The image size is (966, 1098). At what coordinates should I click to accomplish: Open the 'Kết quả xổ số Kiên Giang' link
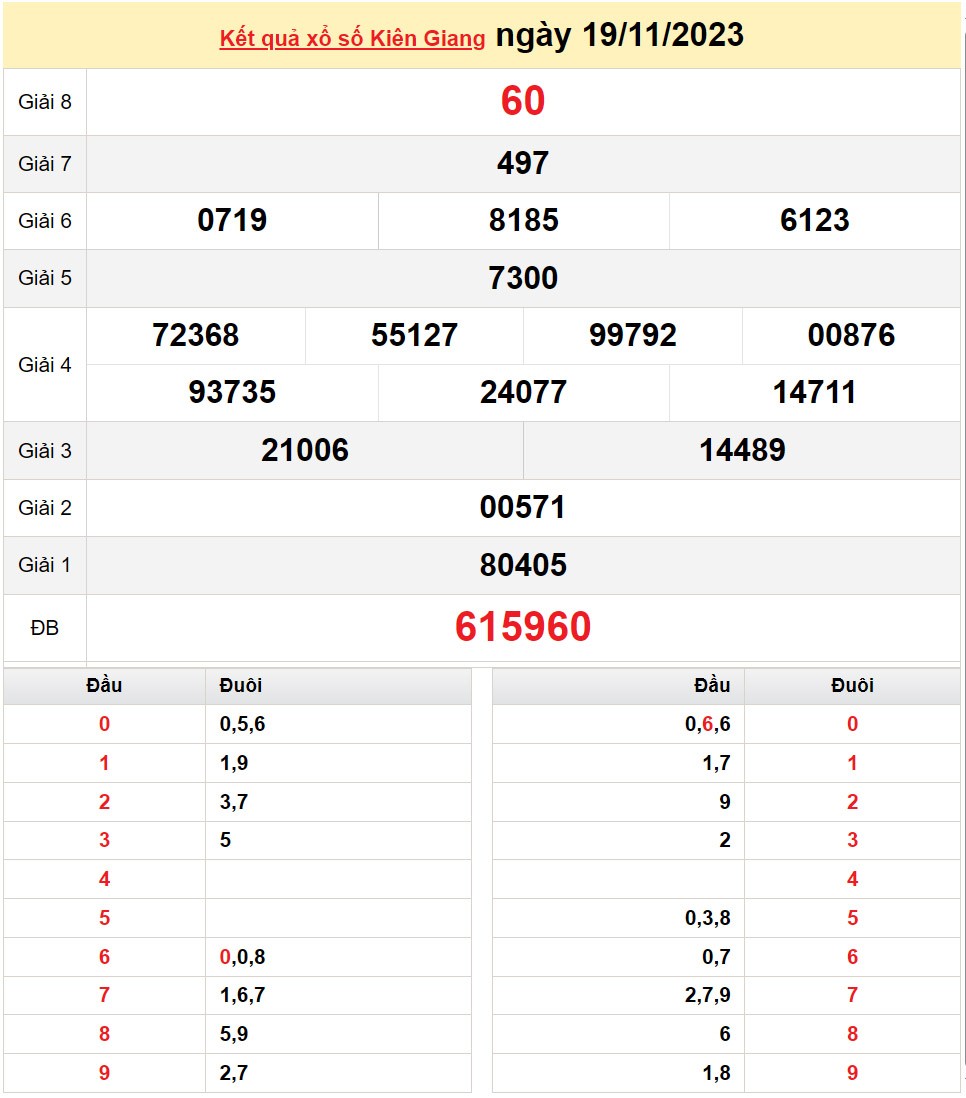coord(352,39)
